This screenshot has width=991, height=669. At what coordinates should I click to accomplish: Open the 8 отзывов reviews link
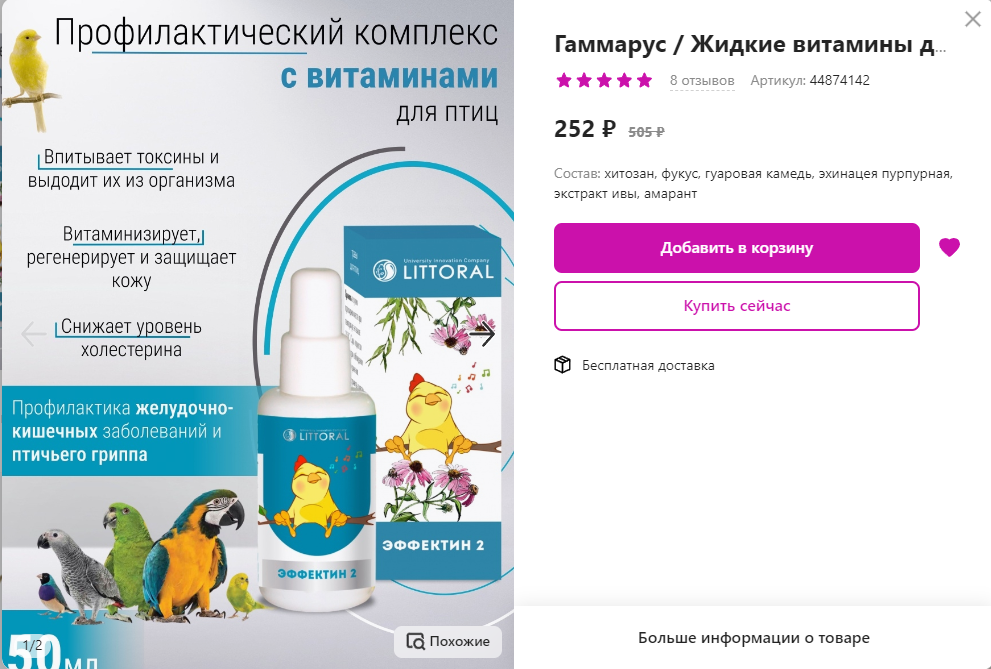click(x=702, y=81)
